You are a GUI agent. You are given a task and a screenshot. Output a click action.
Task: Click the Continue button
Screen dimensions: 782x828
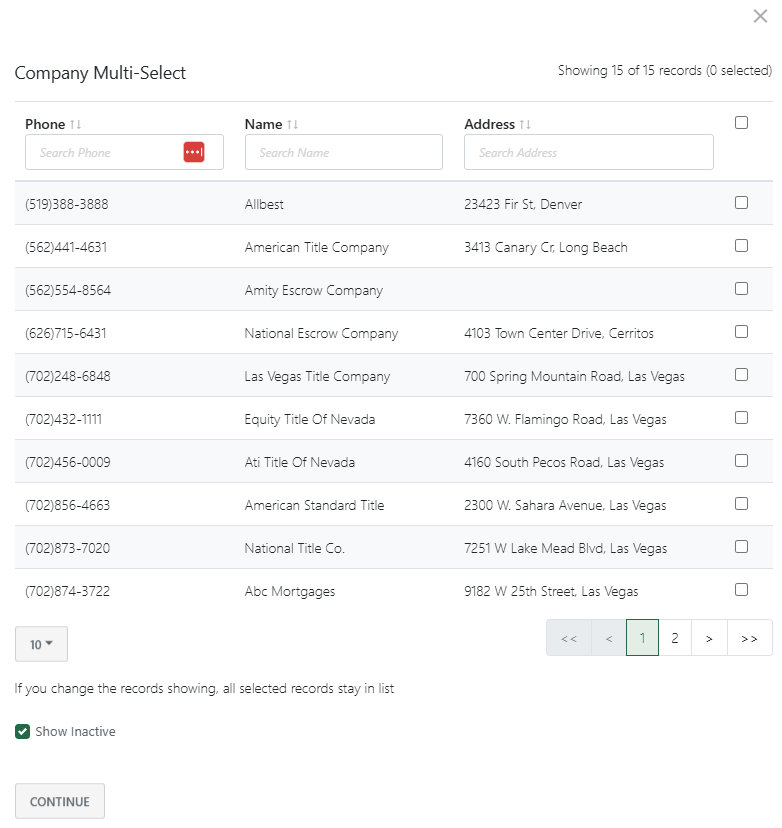click(x=59, y=801)
